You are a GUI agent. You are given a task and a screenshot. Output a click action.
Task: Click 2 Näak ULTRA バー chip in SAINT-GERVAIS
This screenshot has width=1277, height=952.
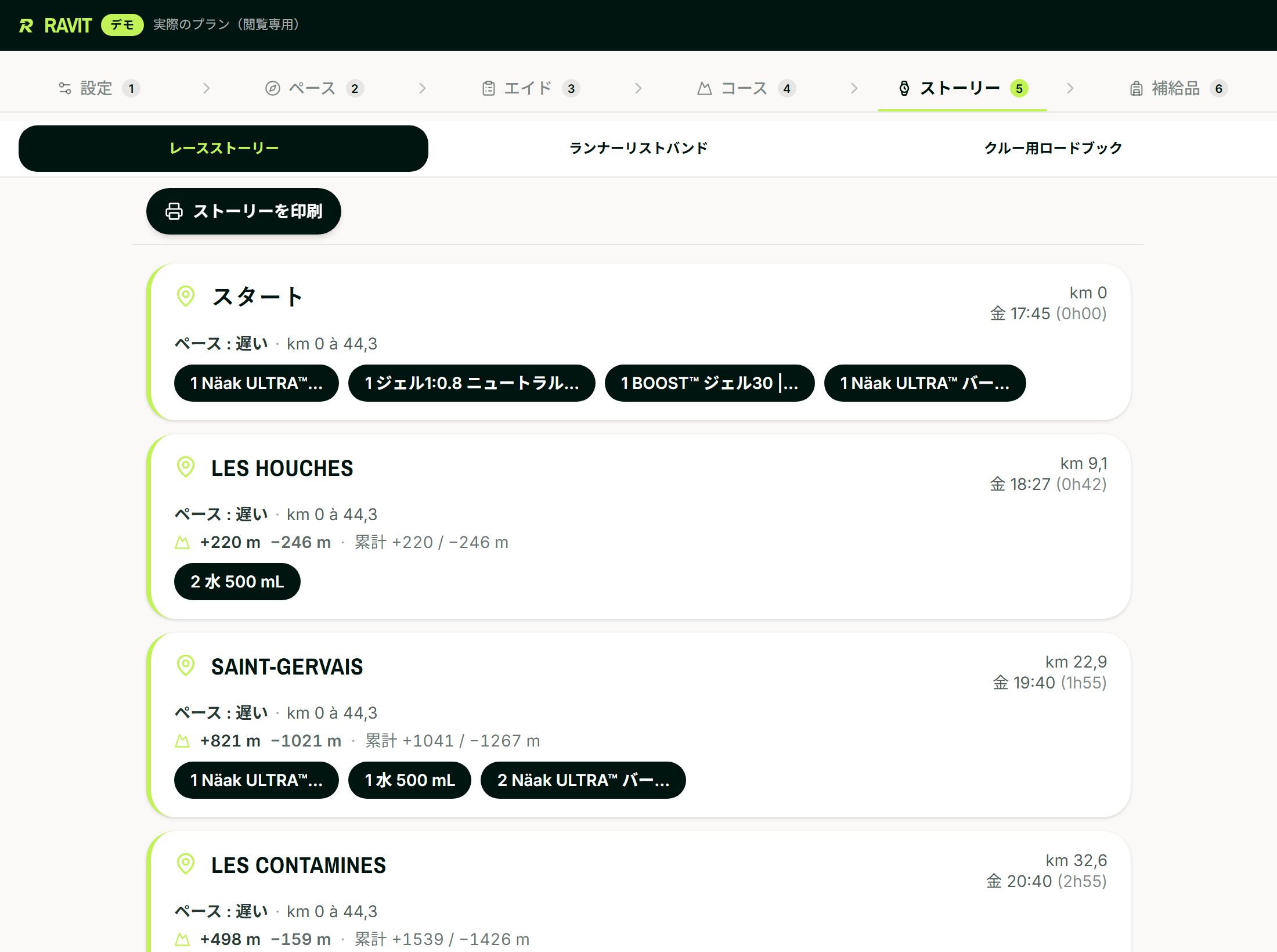583,780
